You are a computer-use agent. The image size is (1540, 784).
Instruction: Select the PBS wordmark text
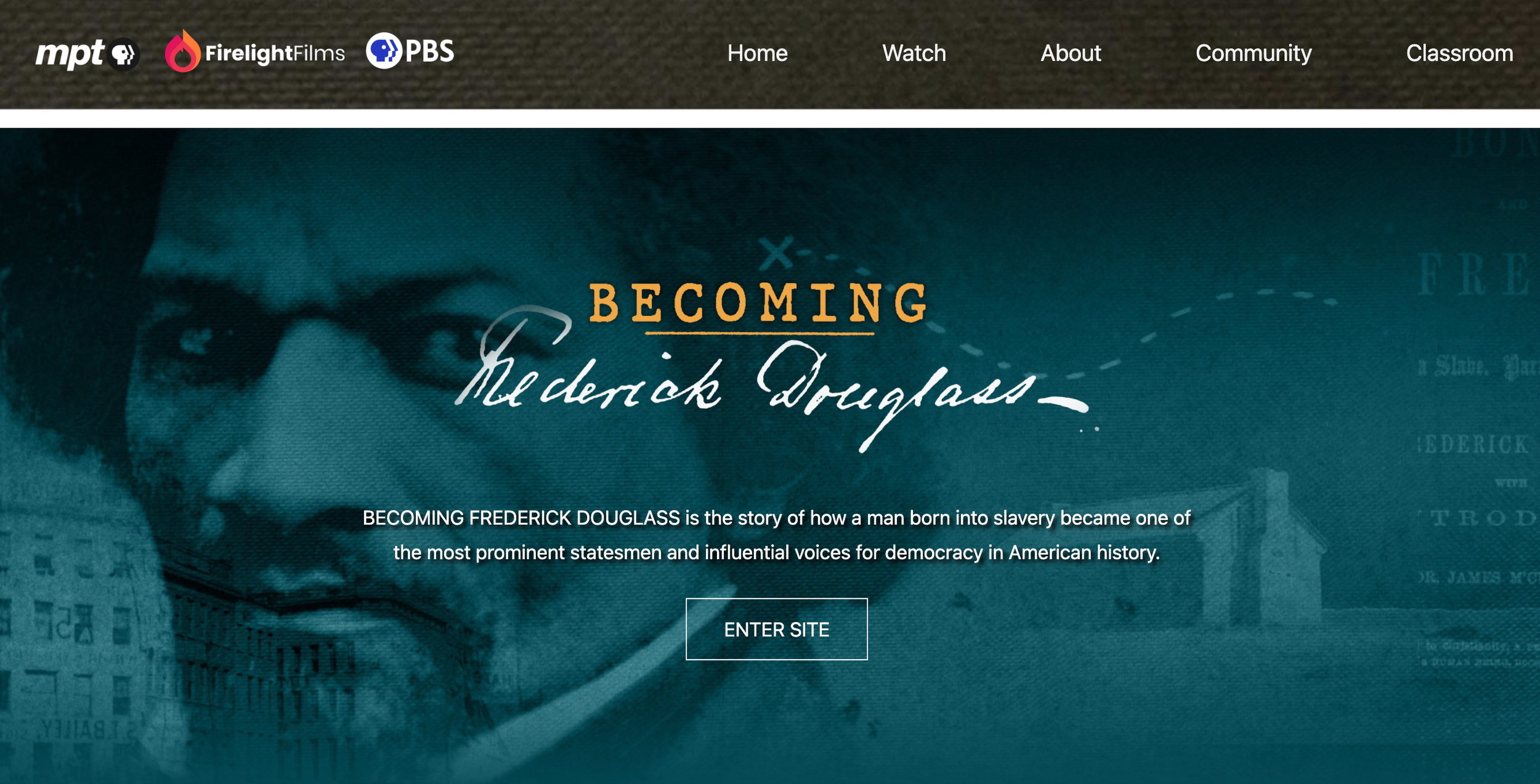tap(430, 51)
